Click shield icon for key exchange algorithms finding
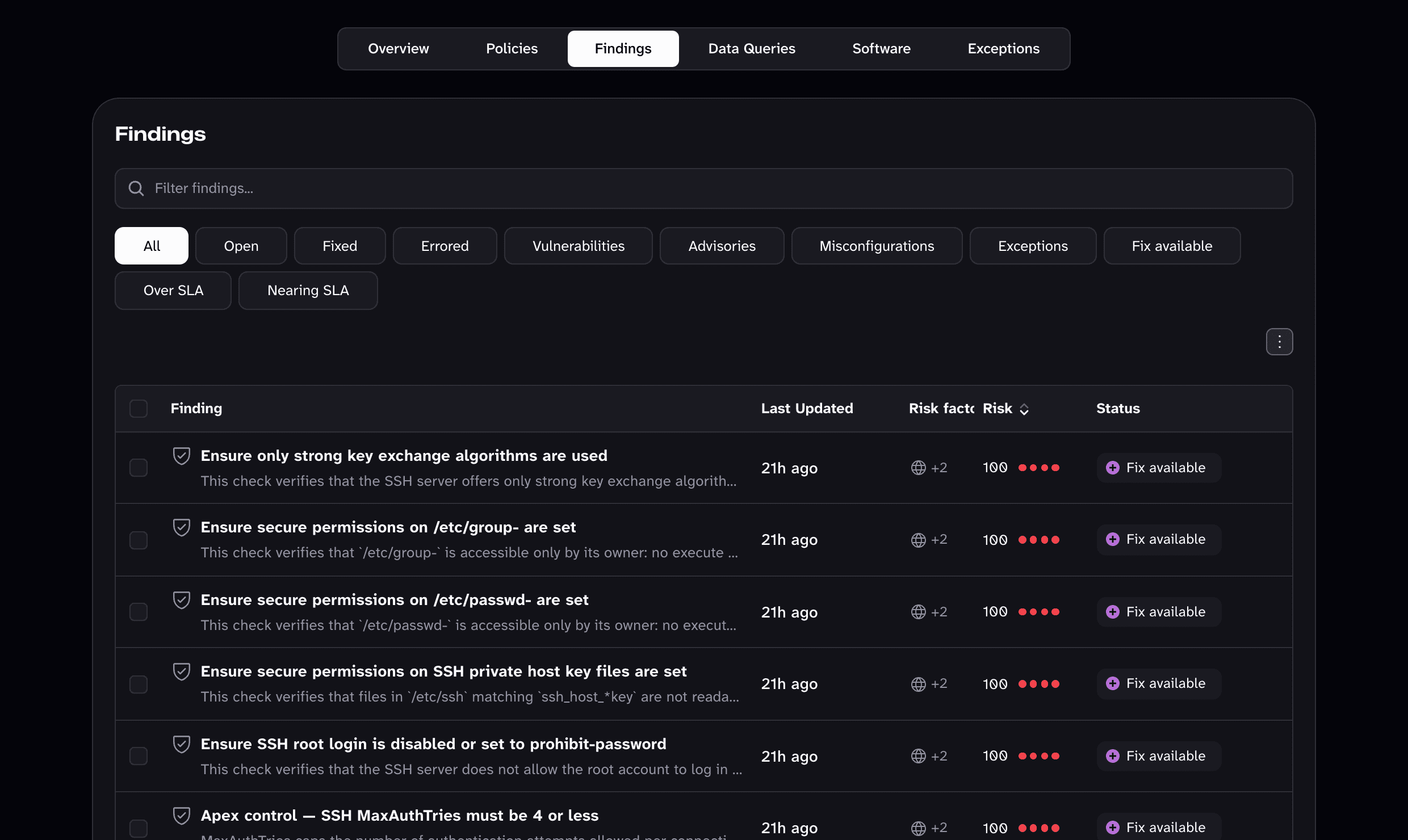This screenshot has height=840, width=1408. click(182, 456)
